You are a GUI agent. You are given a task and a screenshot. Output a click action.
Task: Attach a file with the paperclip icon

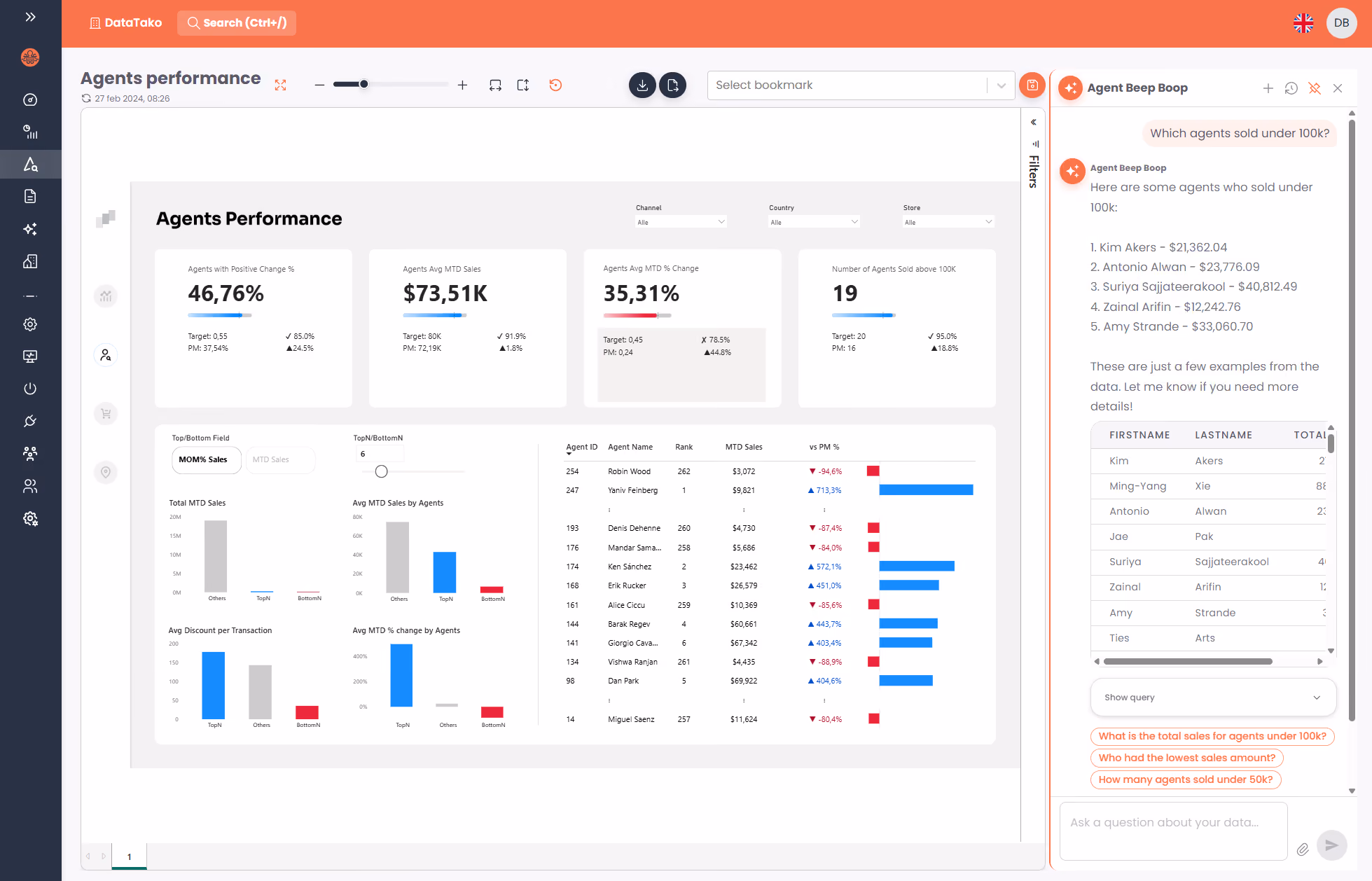coord(1303,849)
